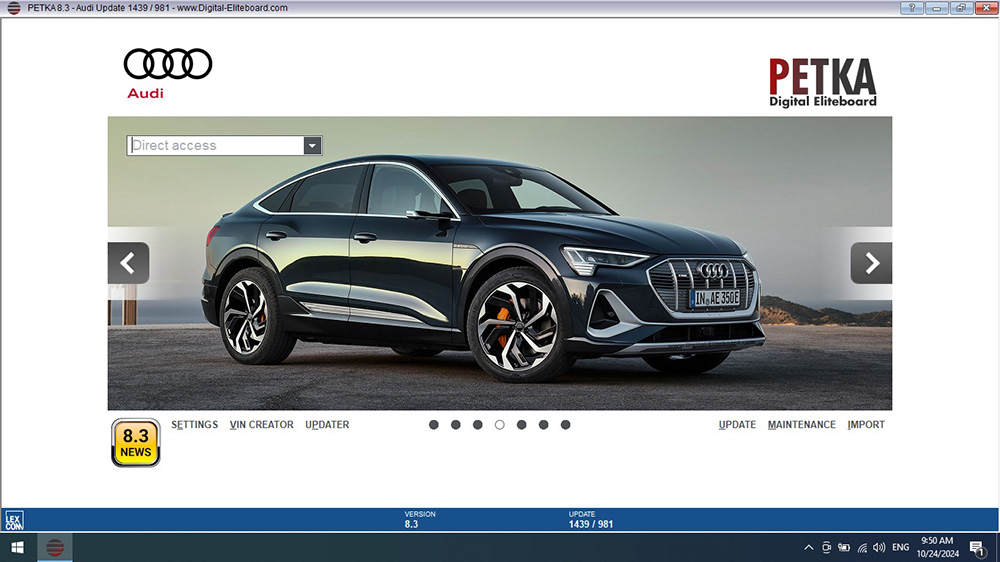The width and height of the screenshot is (1000, 562).
Task: Select seventh slideshow dot
Action: [x=565, y=425]
